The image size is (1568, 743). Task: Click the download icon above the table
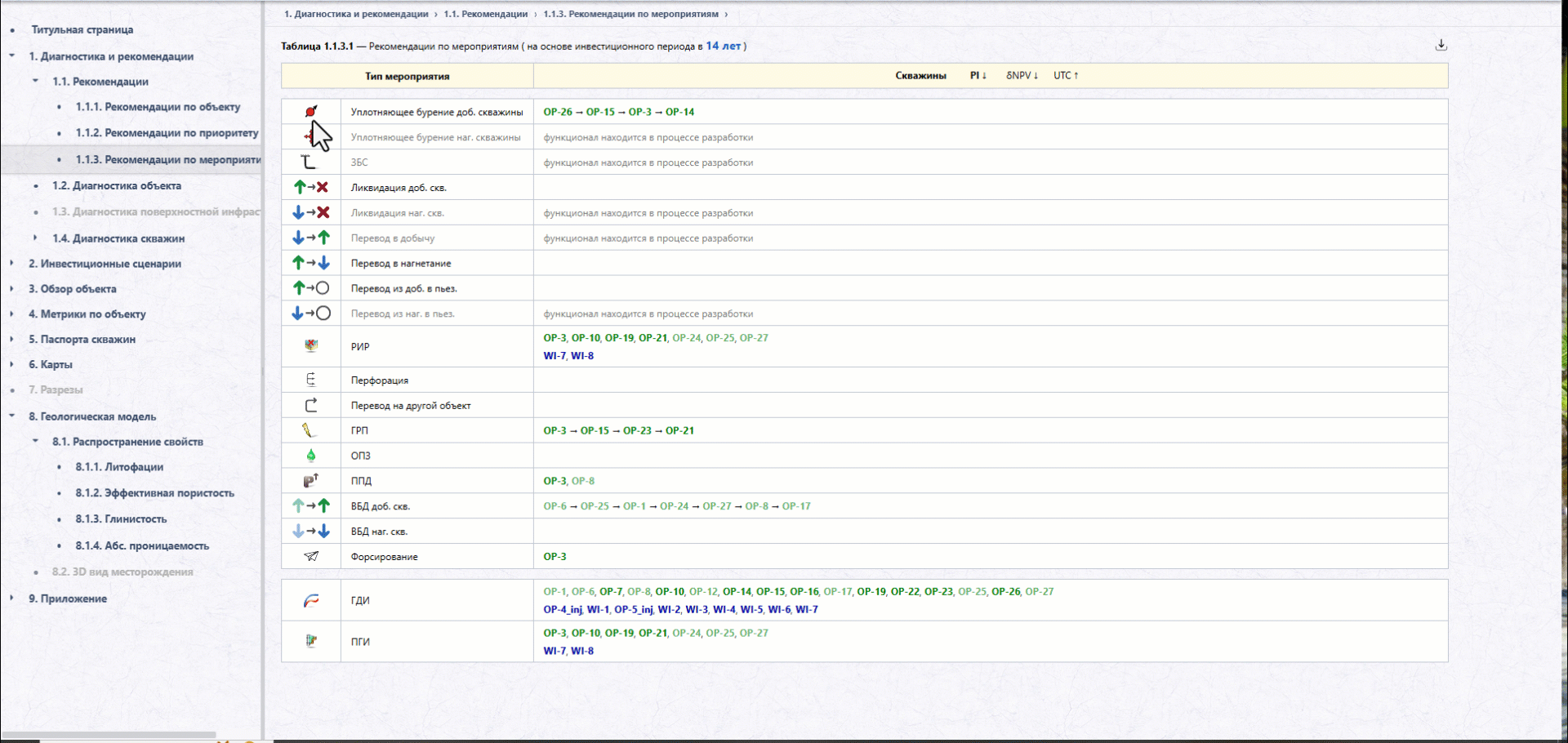1441,45
